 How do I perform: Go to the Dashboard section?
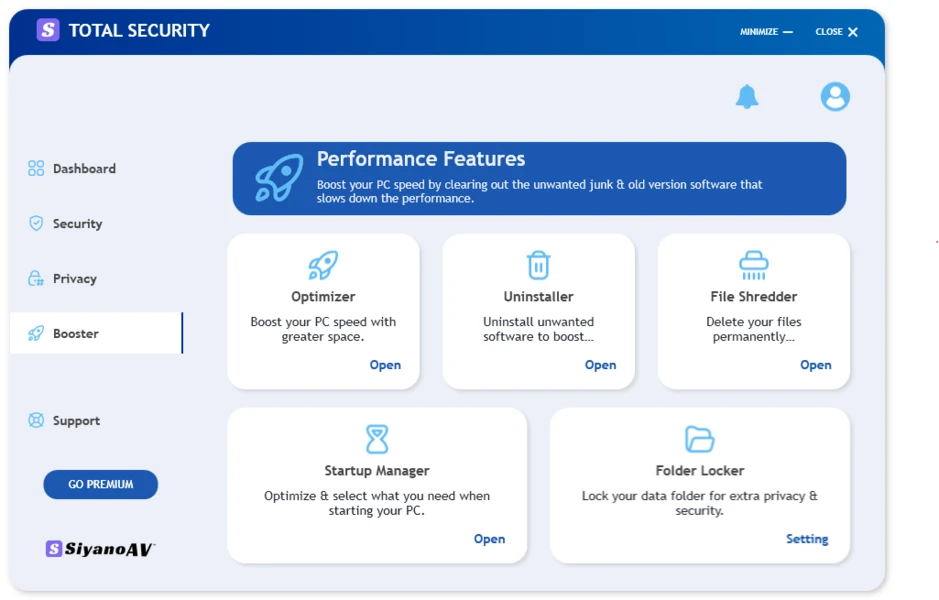(x=84, y=169)
